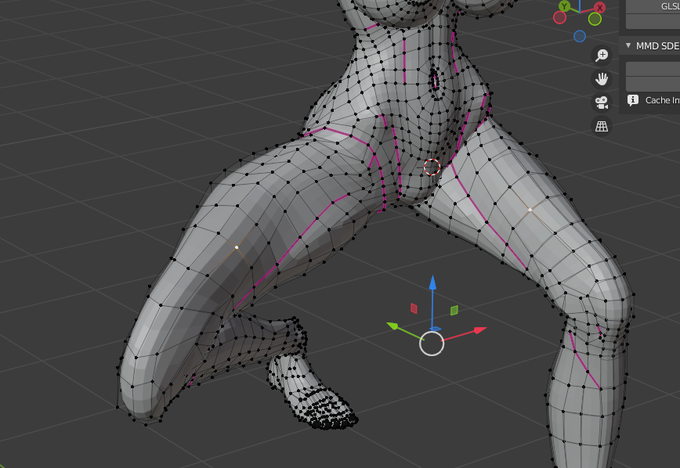This screenshot has height=468, width=680.
Task: Toggle the camera view icon
Action: click(602, 103)
